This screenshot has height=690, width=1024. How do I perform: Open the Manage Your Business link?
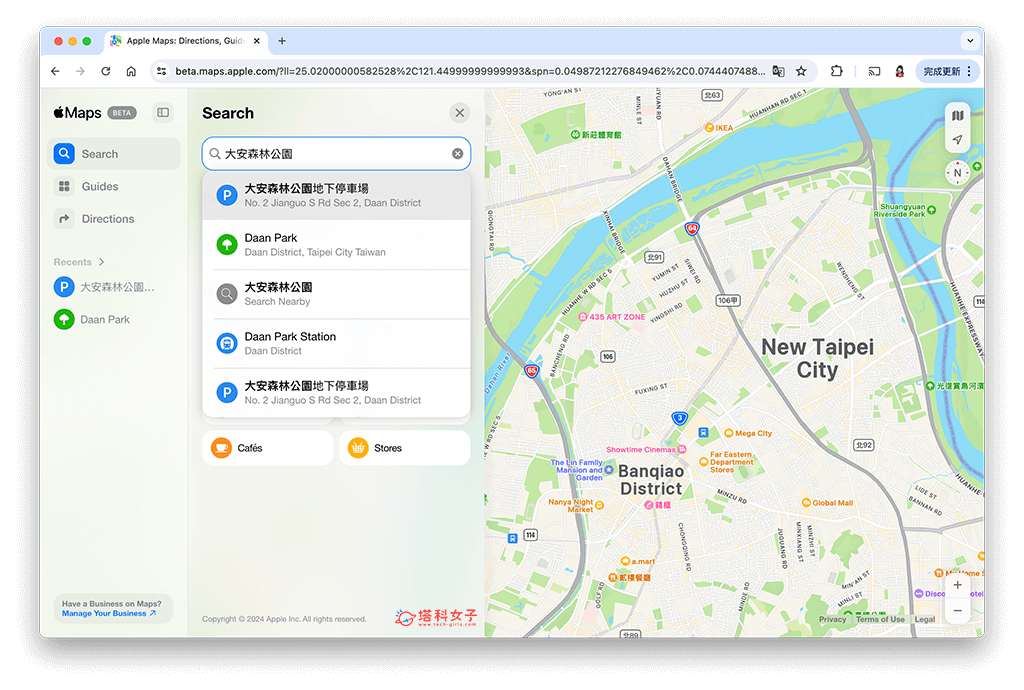[108, 615]
